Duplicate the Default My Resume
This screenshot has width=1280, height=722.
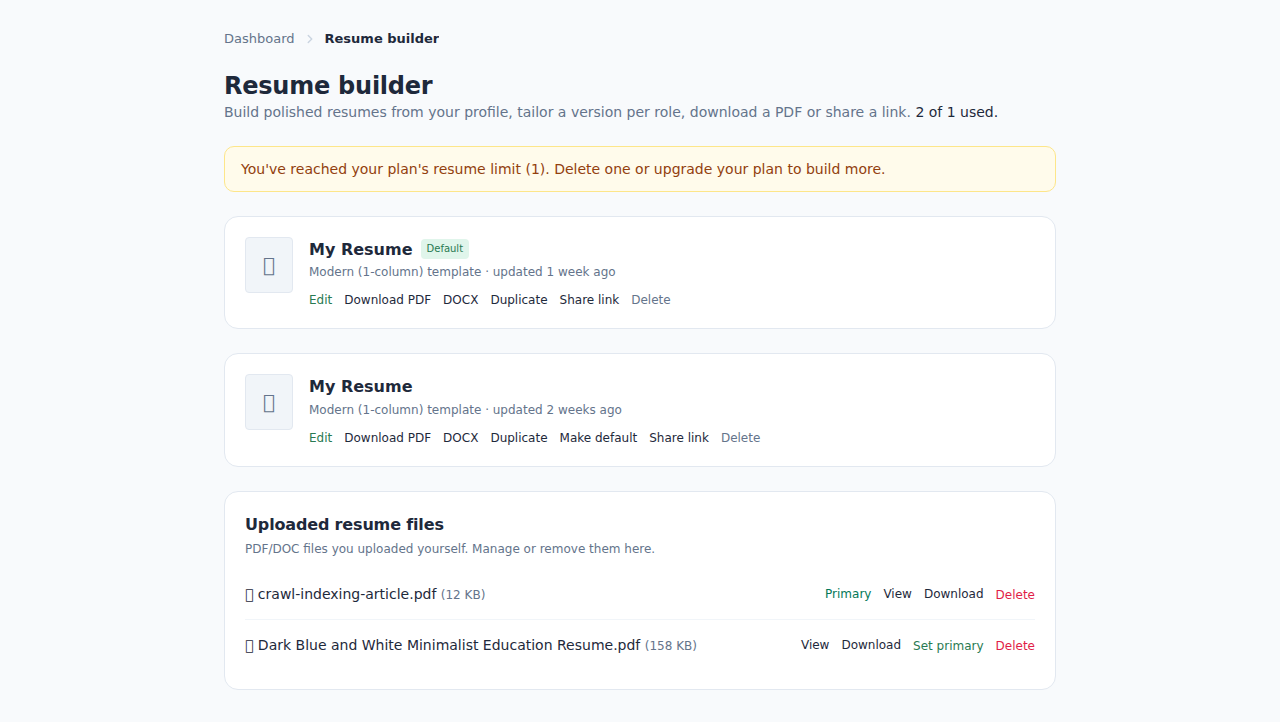tap(519, 300)
